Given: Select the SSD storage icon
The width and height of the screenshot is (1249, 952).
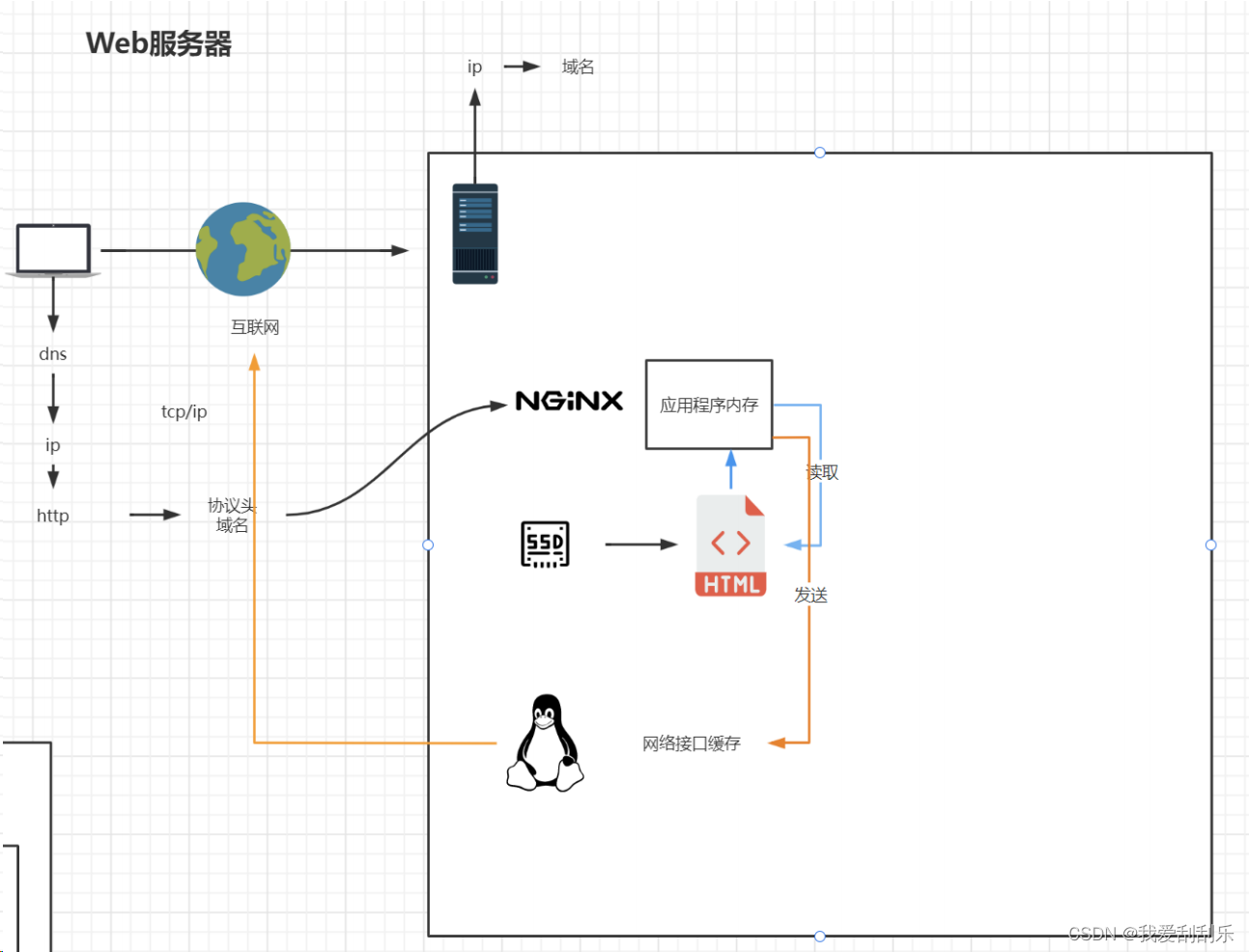Looking at the screenshot, I should pos(544,543).
